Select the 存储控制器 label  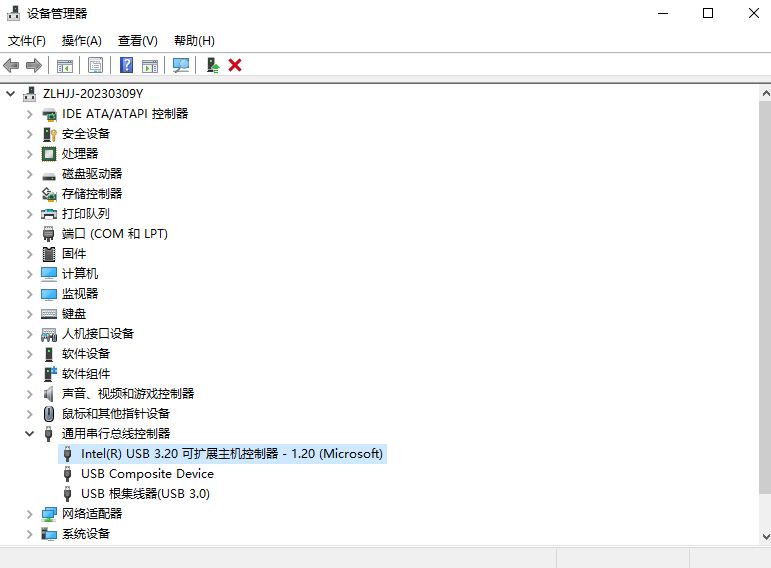92,194
